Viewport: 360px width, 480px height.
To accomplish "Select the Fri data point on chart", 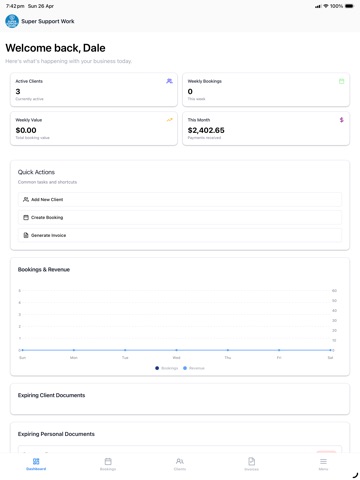I will coord(279,350).
